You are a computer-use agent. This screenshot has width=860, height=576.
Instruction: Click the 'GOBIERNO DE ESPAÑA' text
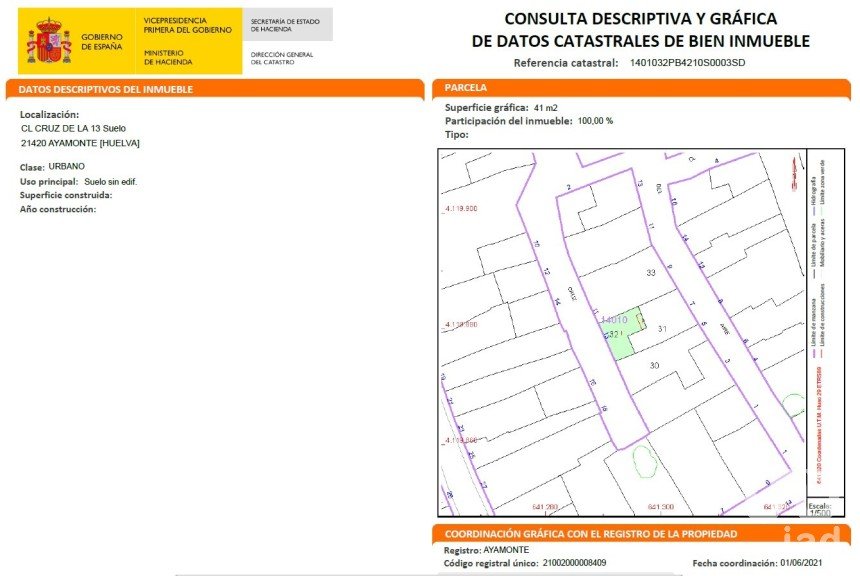pyautogui.click(x=102, y=42)
